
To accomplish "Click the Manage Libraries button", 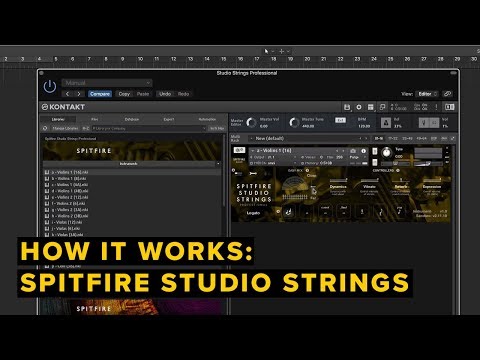I will (x=65, y=128).
